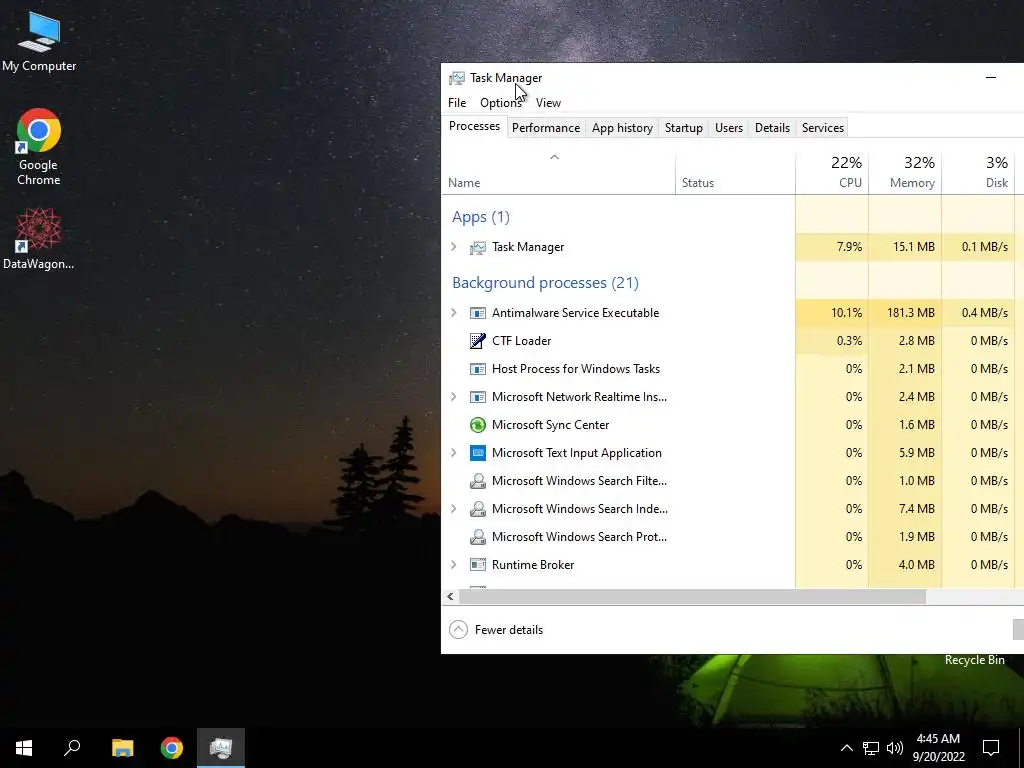Click the Task Manager taskbar button
Viewport: 1024px width, 768px height.
coord(221,748)
